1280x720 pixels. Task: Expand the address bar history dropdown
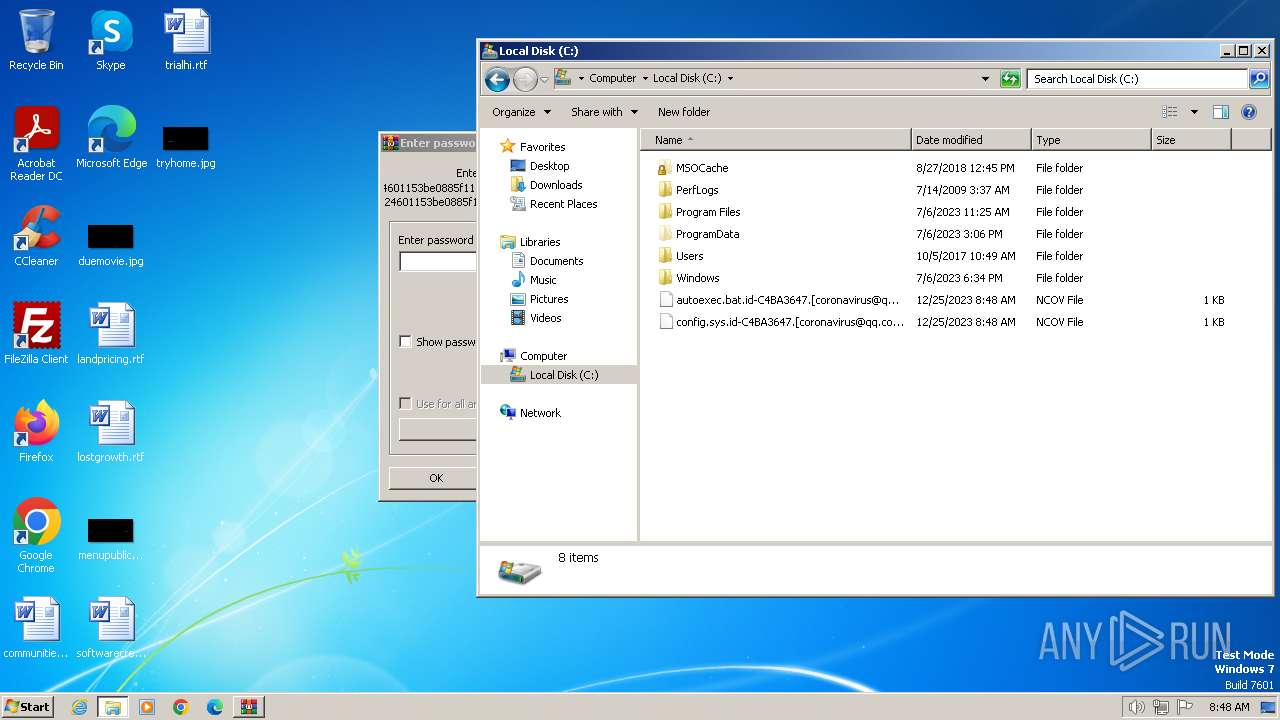[x=985, y=79]
